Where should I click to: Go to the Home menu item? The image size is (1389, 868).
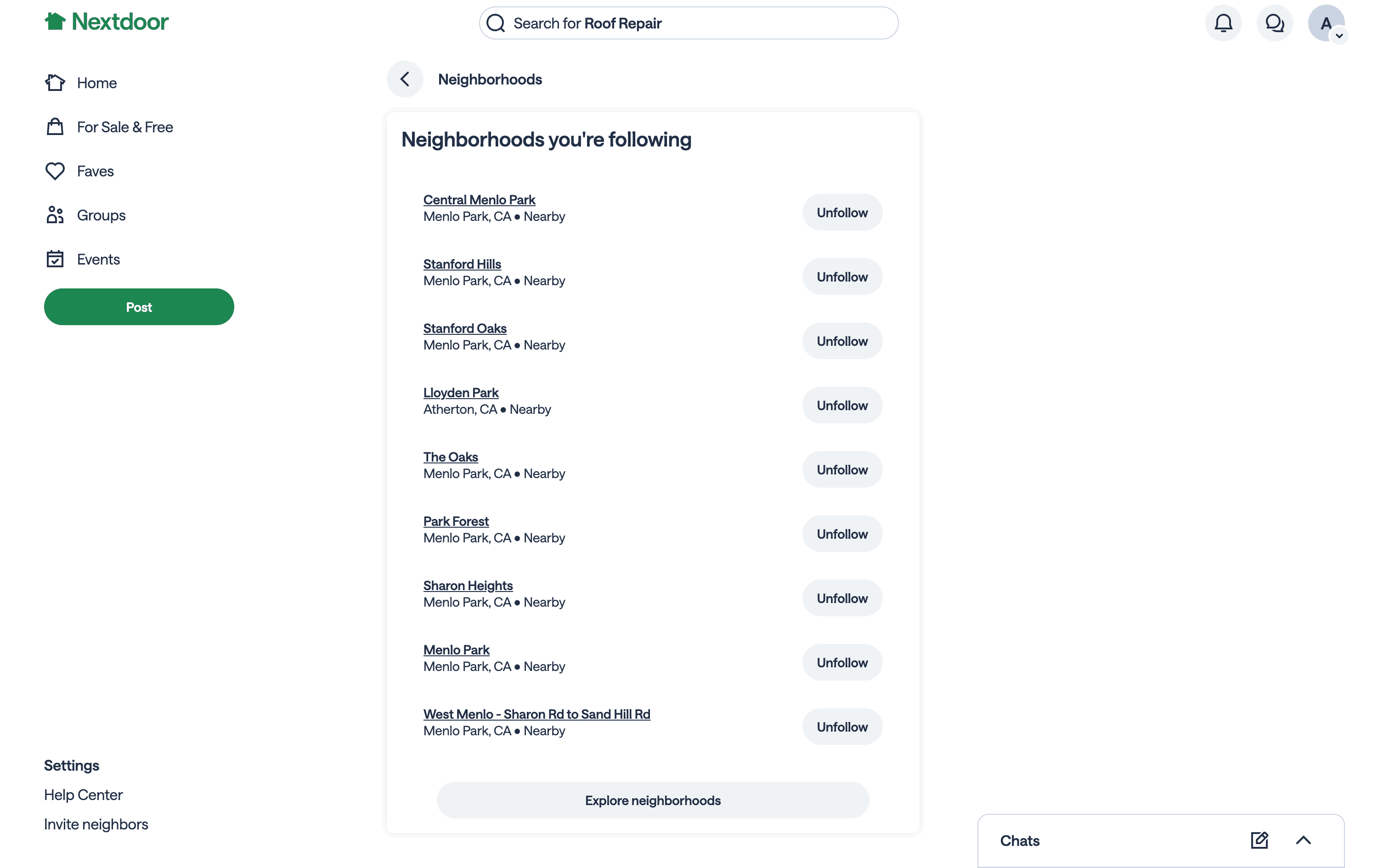coord(96,83)
